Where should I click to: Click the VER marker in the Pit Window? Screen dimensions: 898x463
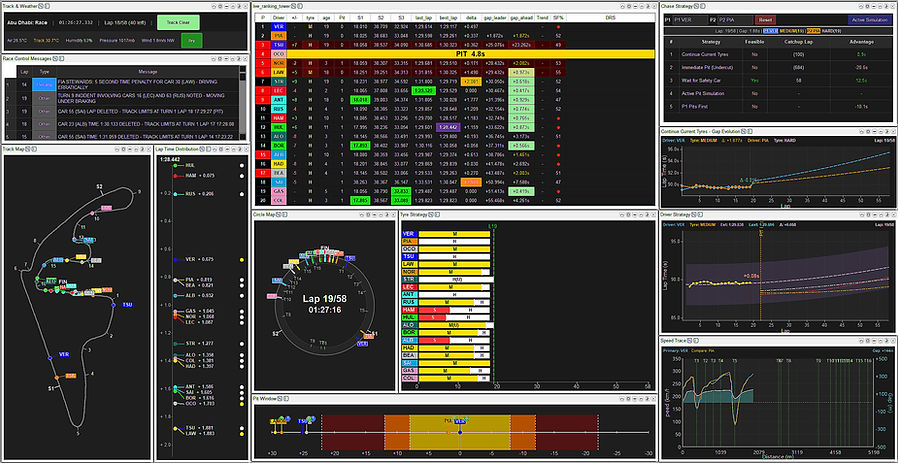click(459, 421)
